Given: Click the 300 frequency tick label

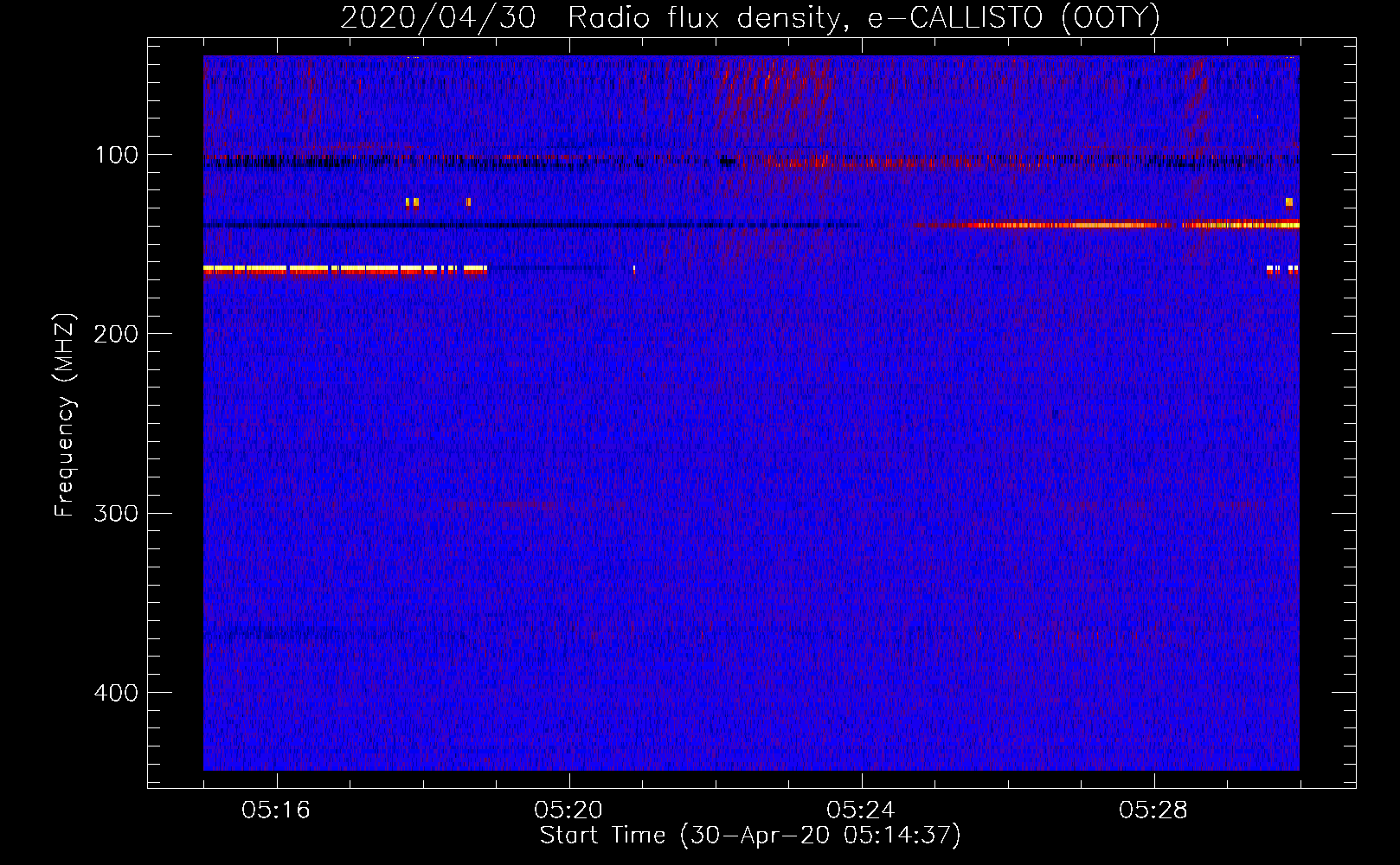Looking at the screenshot, I should tap(116, 513).
